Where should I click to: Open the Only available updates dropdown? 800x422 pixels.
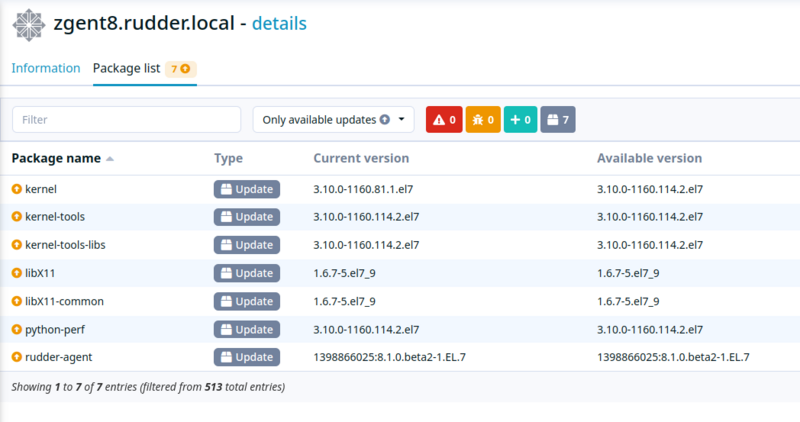[334, 119]
